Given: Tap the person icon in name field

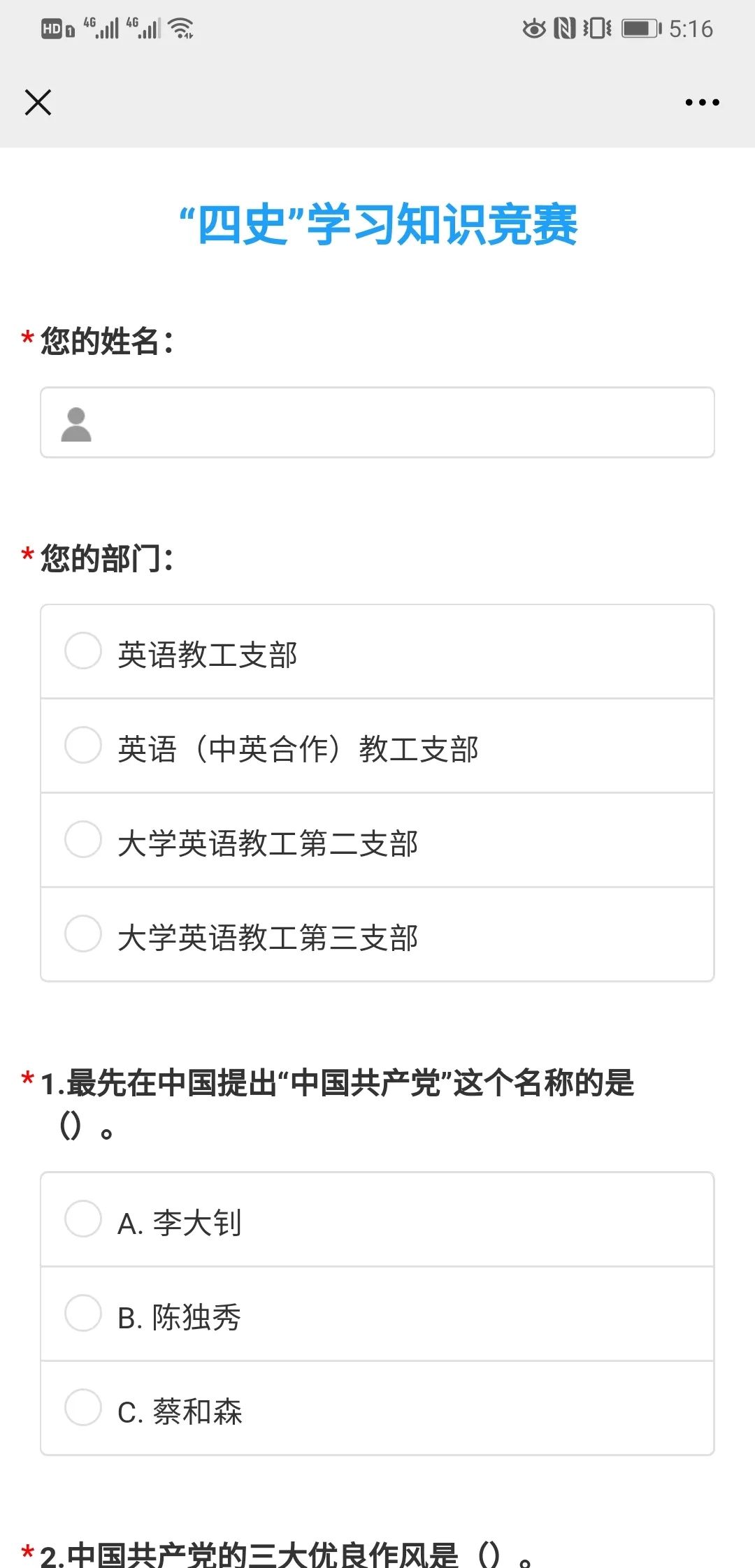Looking at the screenshot, I should (76, 424).
